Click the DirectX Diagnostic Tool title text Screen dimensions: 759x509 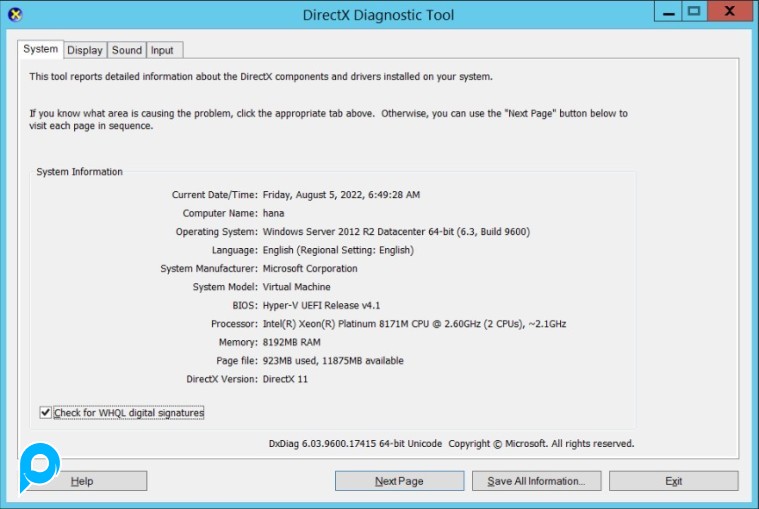pyautogui.click(x=378, y=15)
